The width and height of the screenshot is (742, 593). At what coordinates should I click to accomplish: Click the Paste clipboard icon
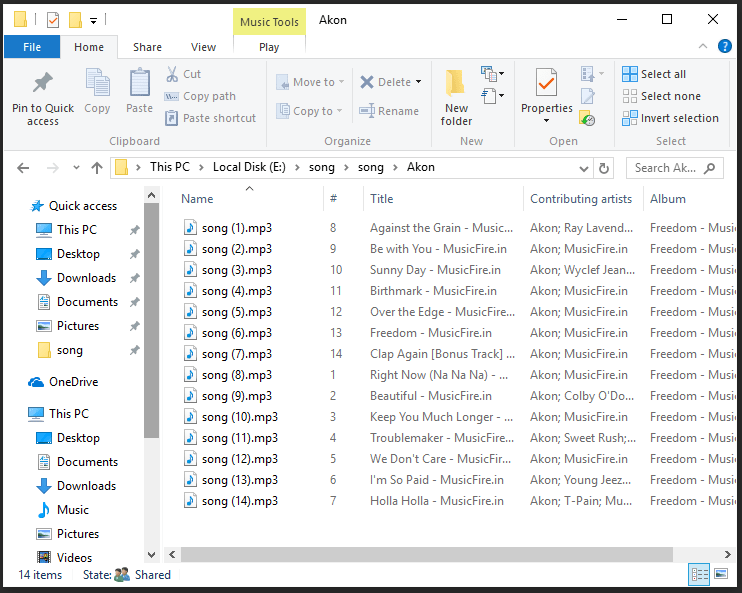click(x=140, y=83)
